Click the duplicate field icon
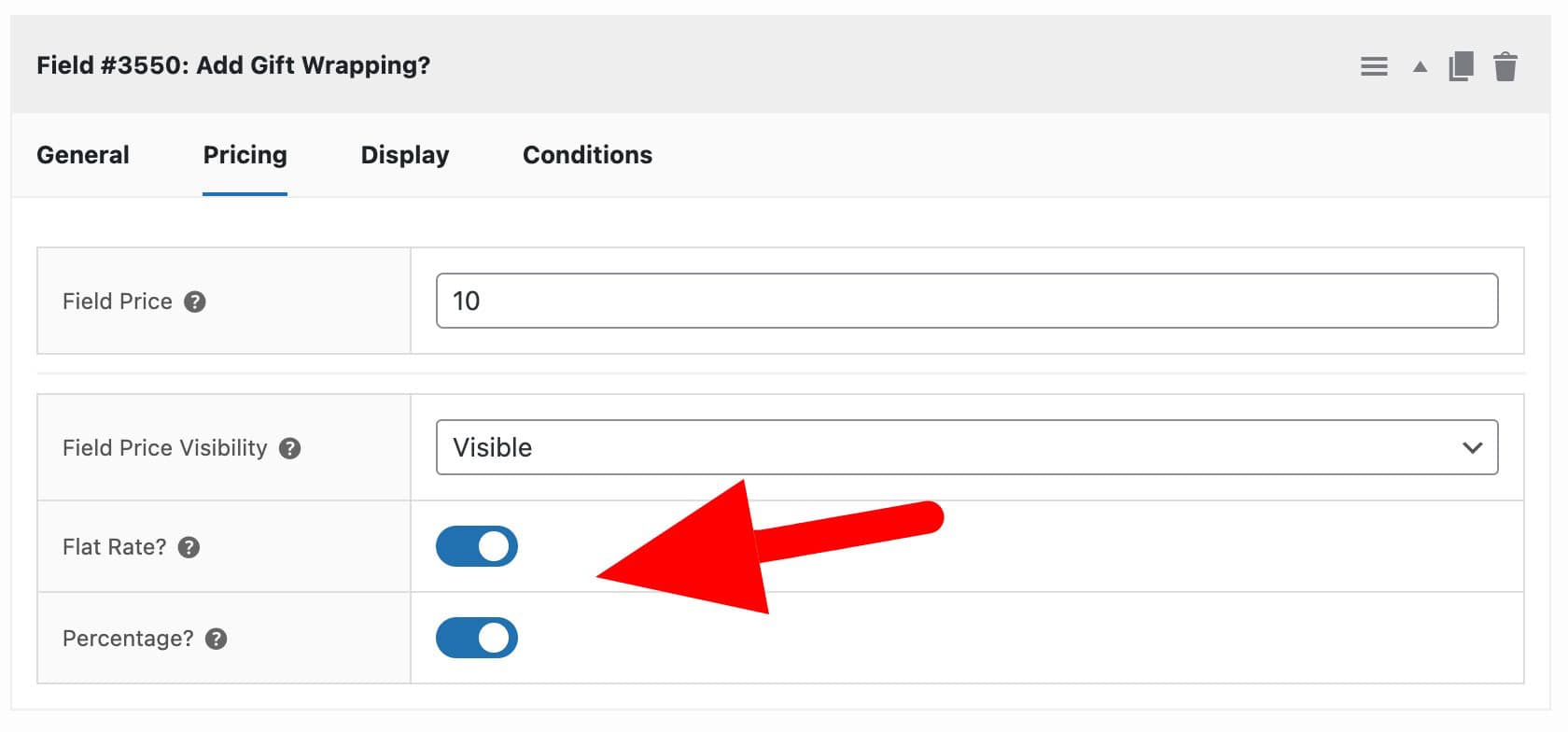The width and height of the screenshot is (1568, 732). click(x=1462, y=65)
